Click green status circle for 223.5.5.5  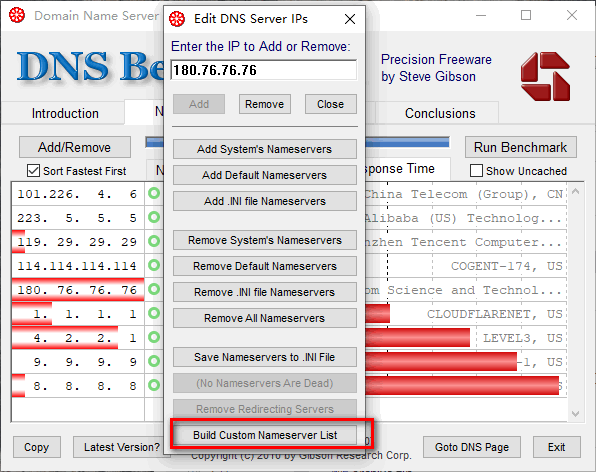154,217
